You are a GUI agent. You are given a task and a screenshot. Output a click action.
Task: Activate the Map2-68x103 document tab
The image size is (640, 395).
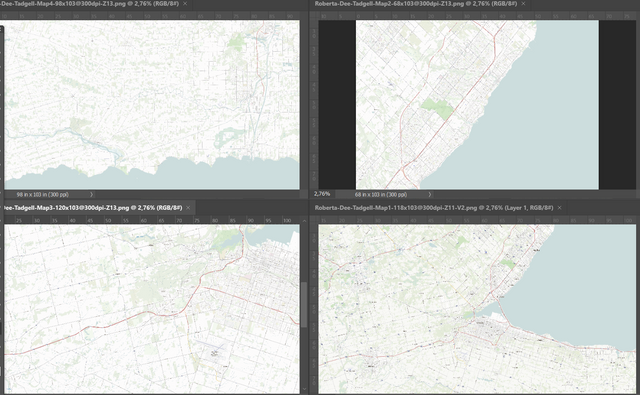416,4
